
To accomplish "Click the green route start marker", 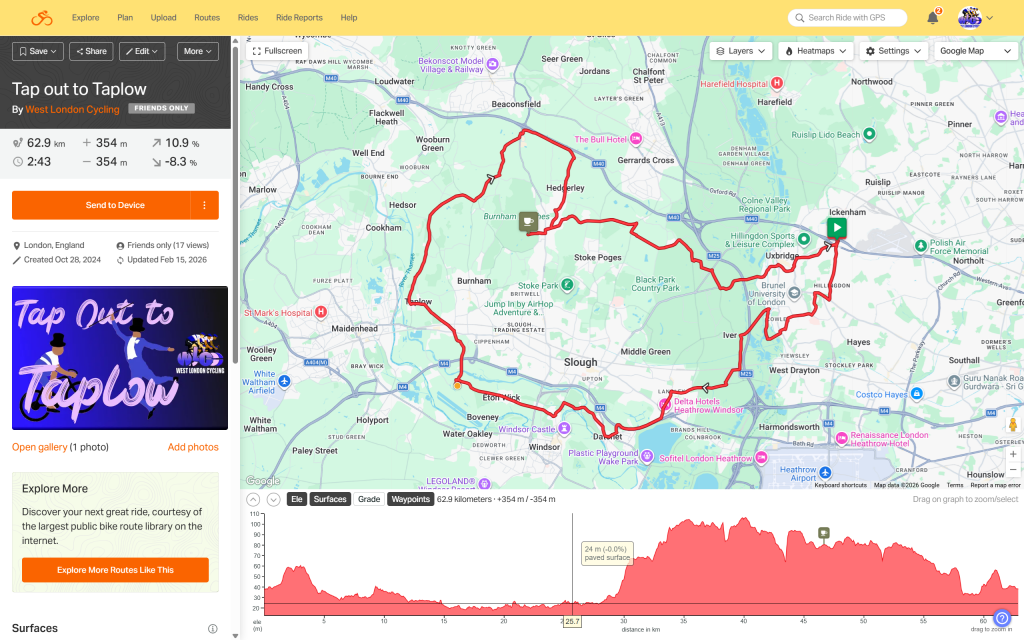I will point(836,228).
